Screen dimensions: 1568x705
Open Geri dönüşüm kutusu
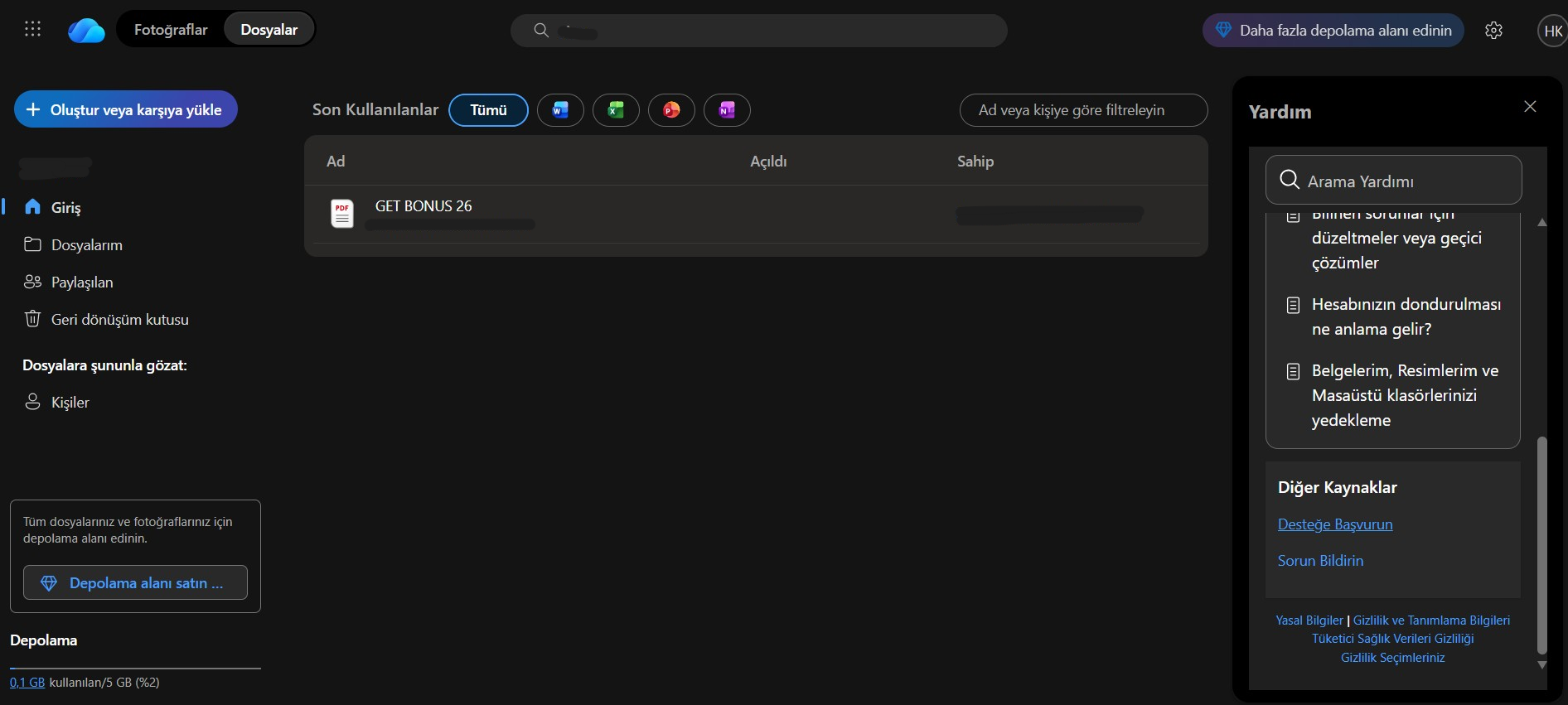click(x=120, y=320)
